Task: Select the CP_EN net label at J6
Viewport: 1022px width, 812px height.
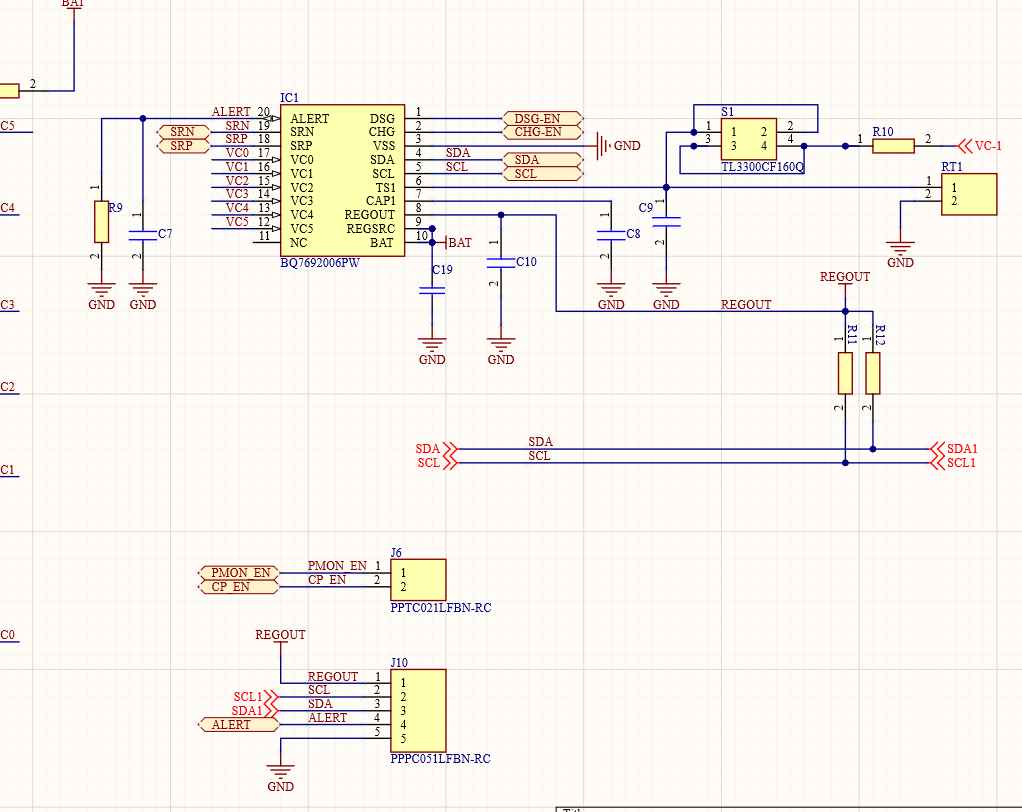Action: 327,579
